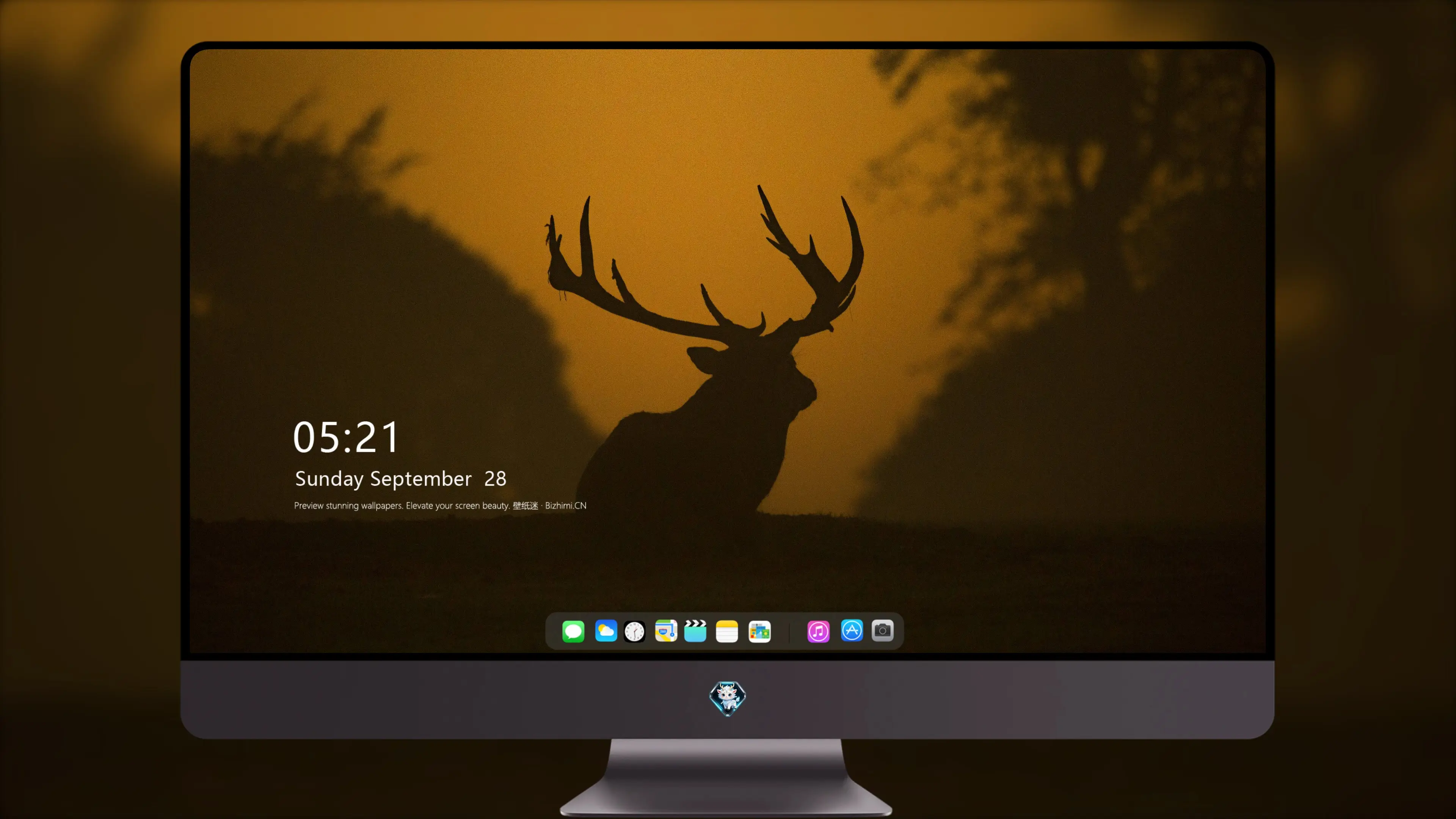The height and width of the screenshot is (819, 1456).
Task: Open the blue App Store icon
Action: click(x=852, y=631)
